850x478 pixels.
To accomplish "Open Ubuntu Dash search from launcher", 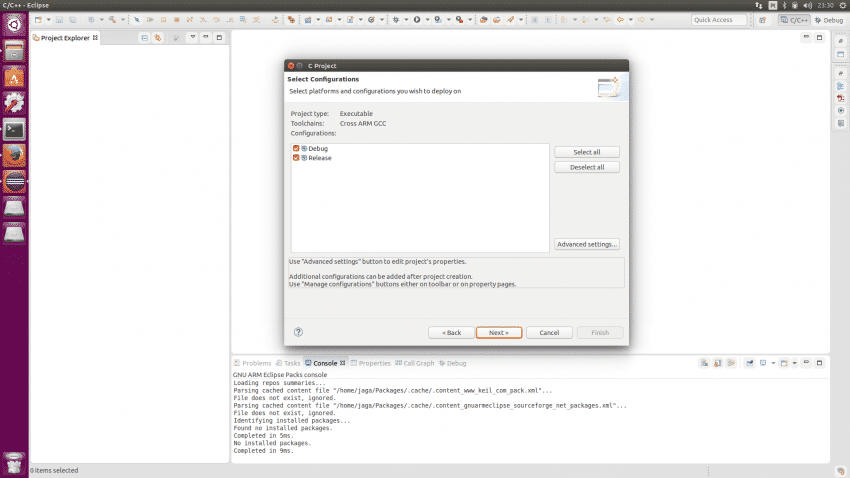I will 14,24.
